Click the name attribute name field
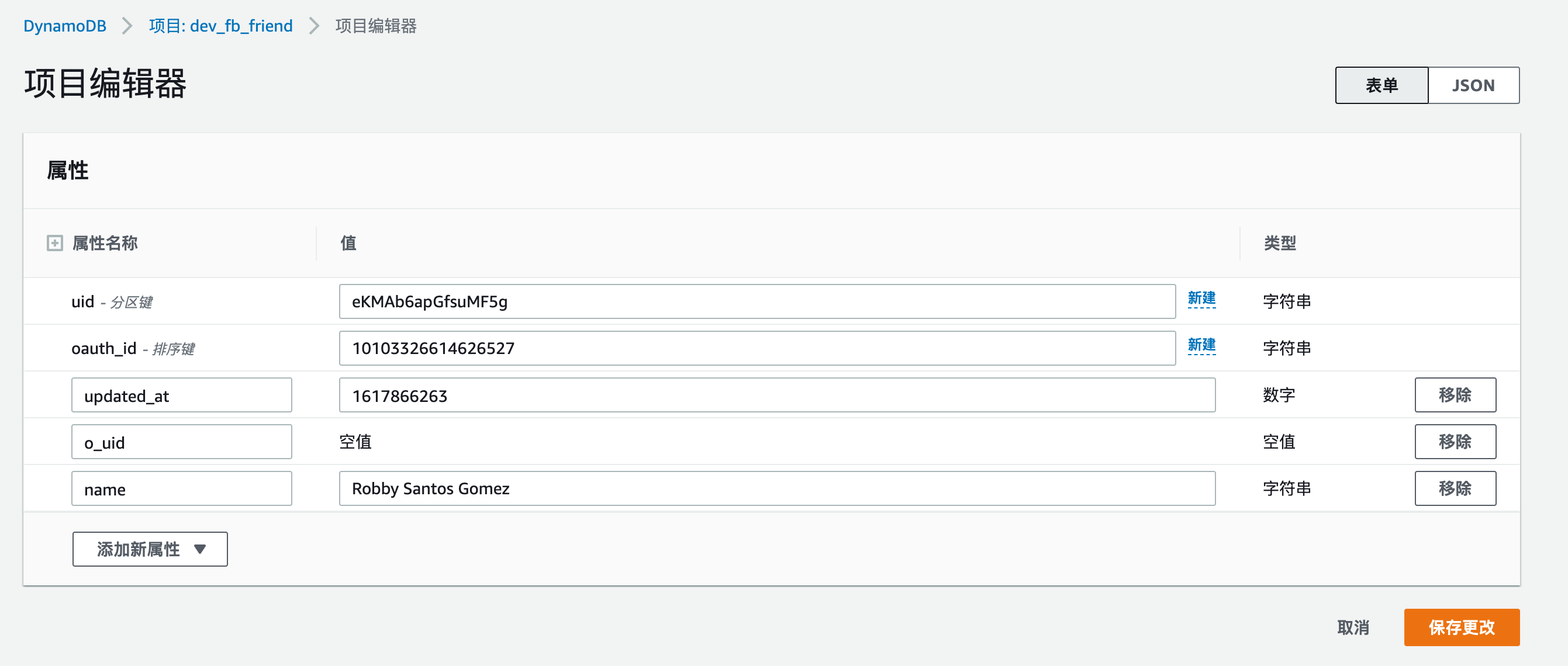 coord(181,488)
